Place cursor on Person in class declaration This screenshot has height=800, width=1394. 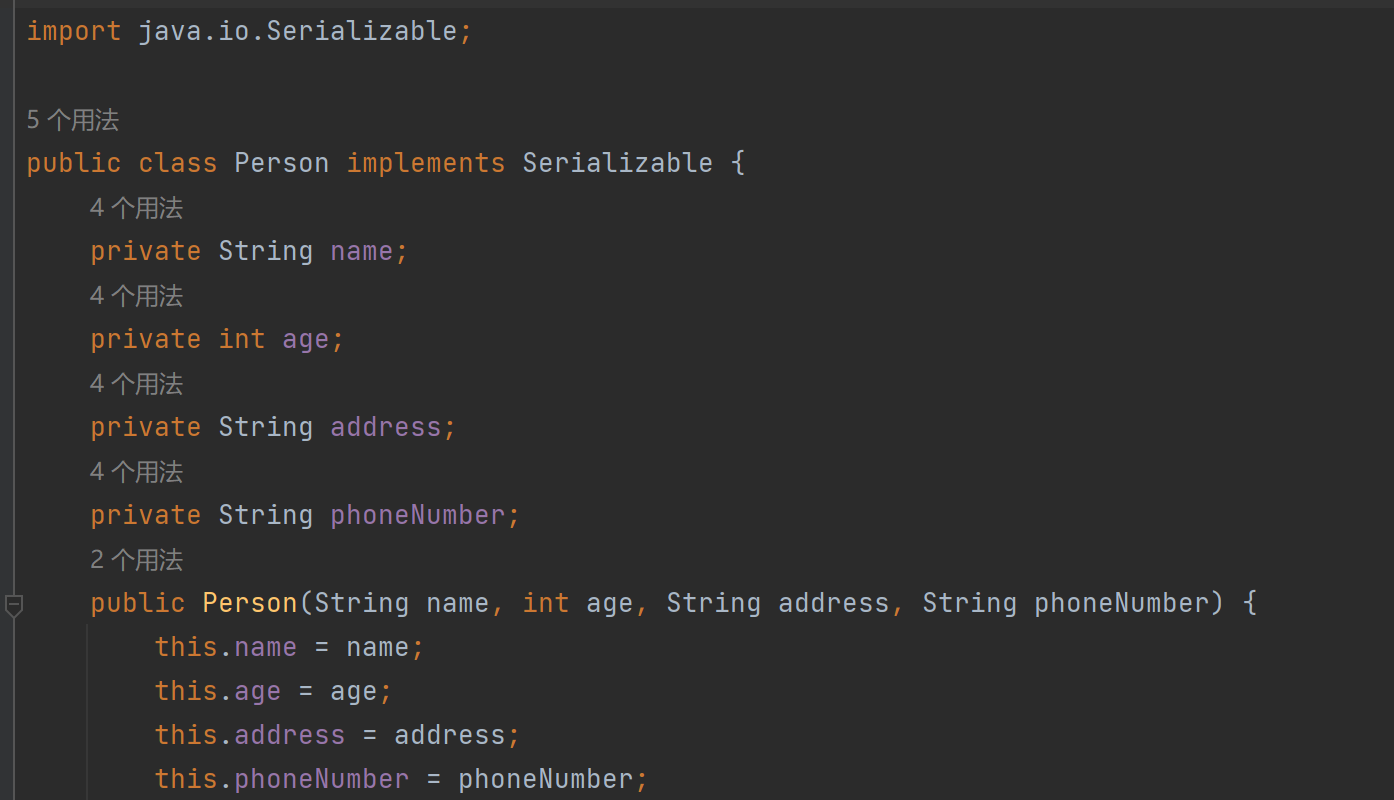click(x=281, y=163)
